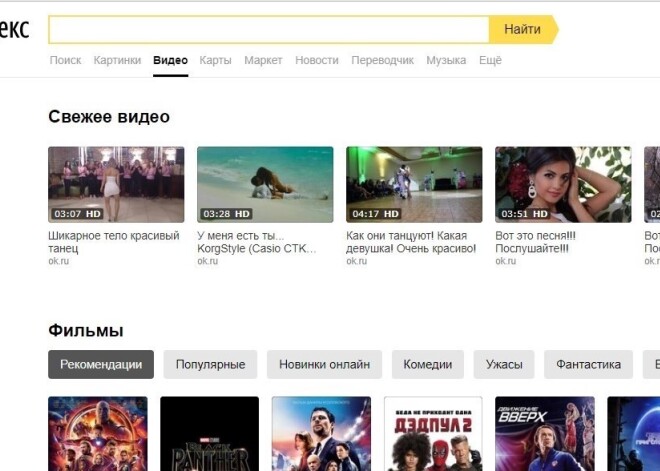Filter films by Ужасы
660x471 pixels.
click(504, 364)
